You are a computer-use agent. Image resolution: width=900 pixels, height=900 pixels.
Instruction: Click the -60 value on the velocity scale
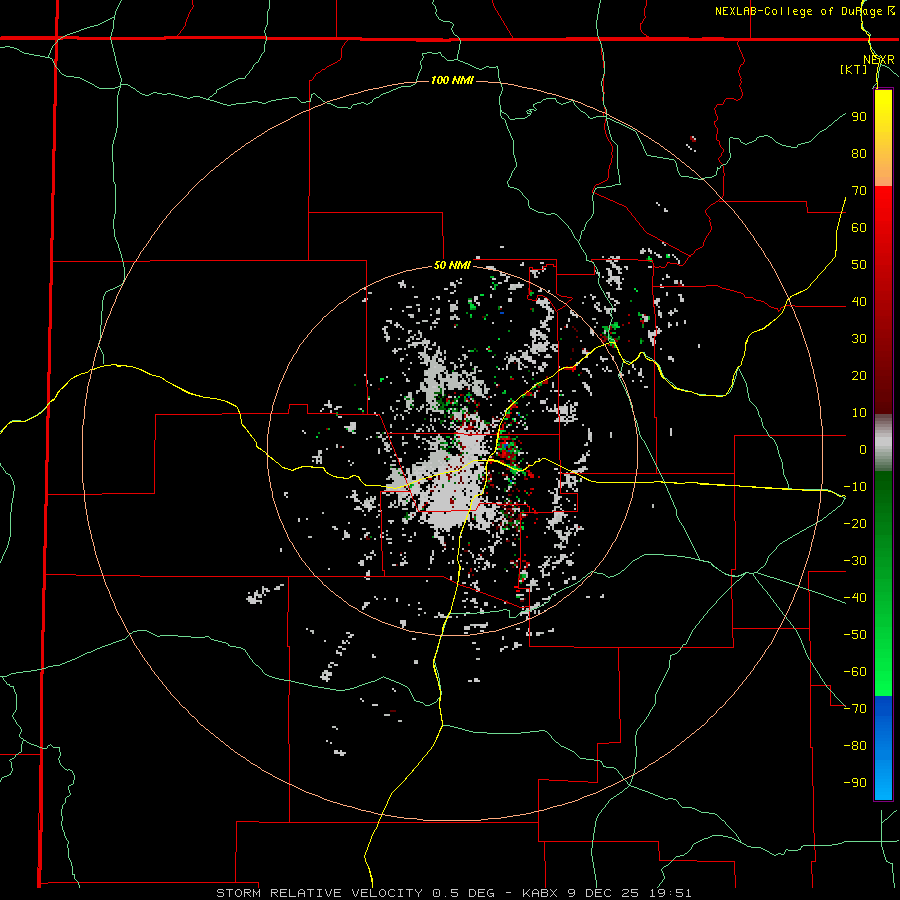click(855, 672)
